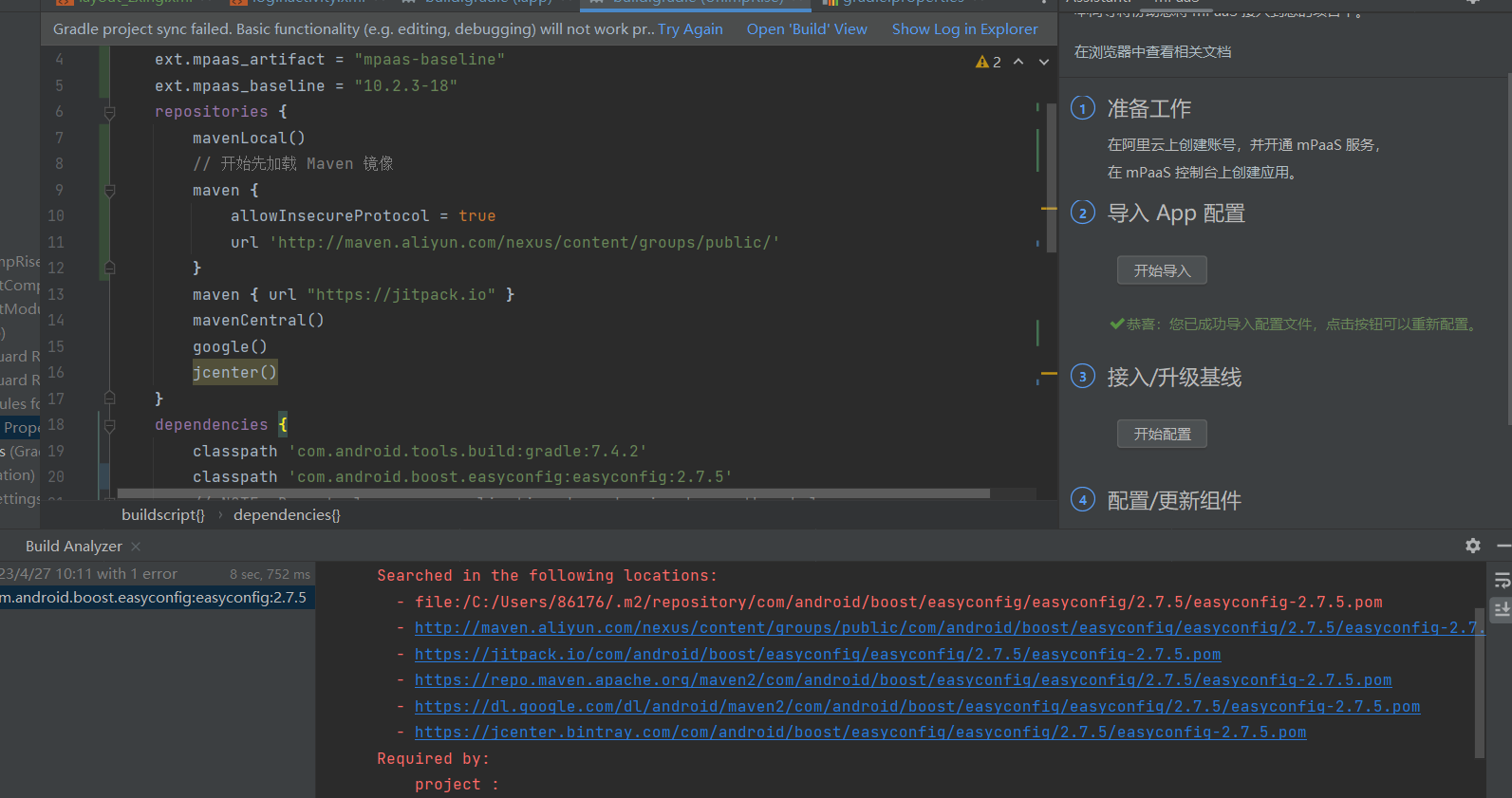Click the repositories keyword on line 6
The width and height of the screenshot is (1512, 798).
click(x=211, y=112)
